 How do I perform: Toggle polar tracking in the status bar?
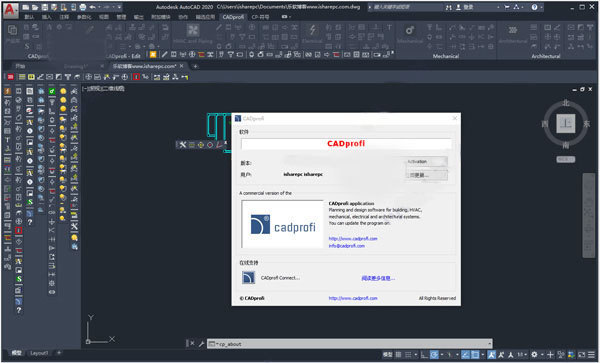coord(434,355)
